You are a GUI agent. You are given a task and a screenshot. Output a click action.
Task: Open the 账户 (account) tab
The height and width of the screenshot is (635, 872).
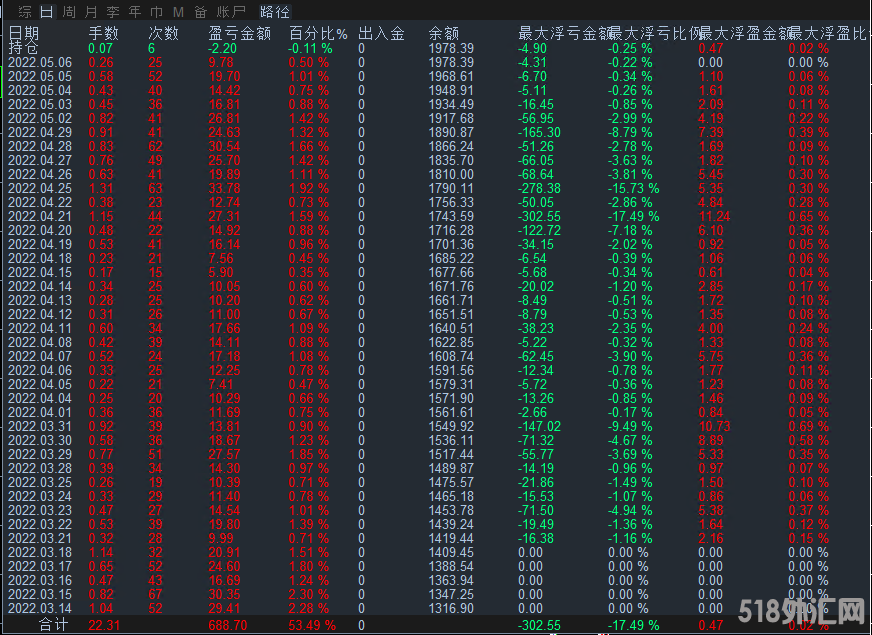point(232,12)
